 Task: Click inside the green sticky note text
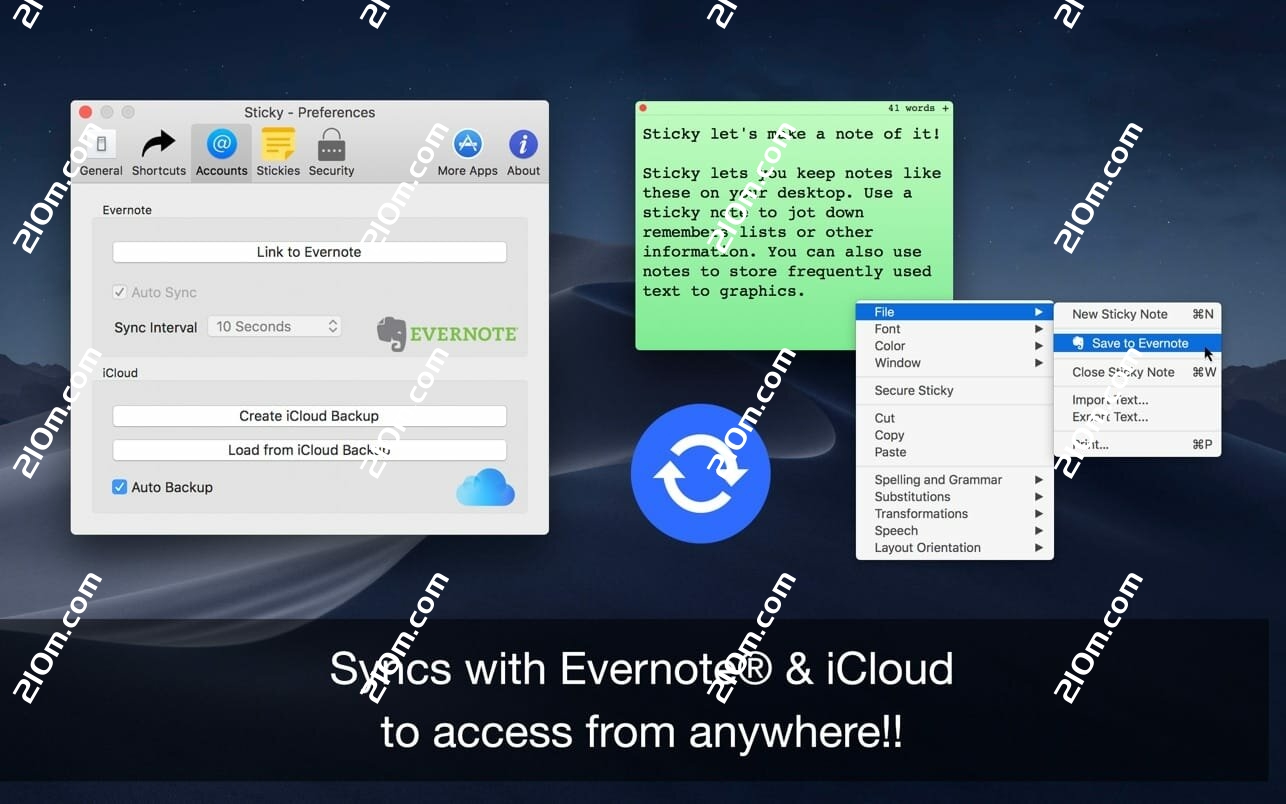click(793, 212)
